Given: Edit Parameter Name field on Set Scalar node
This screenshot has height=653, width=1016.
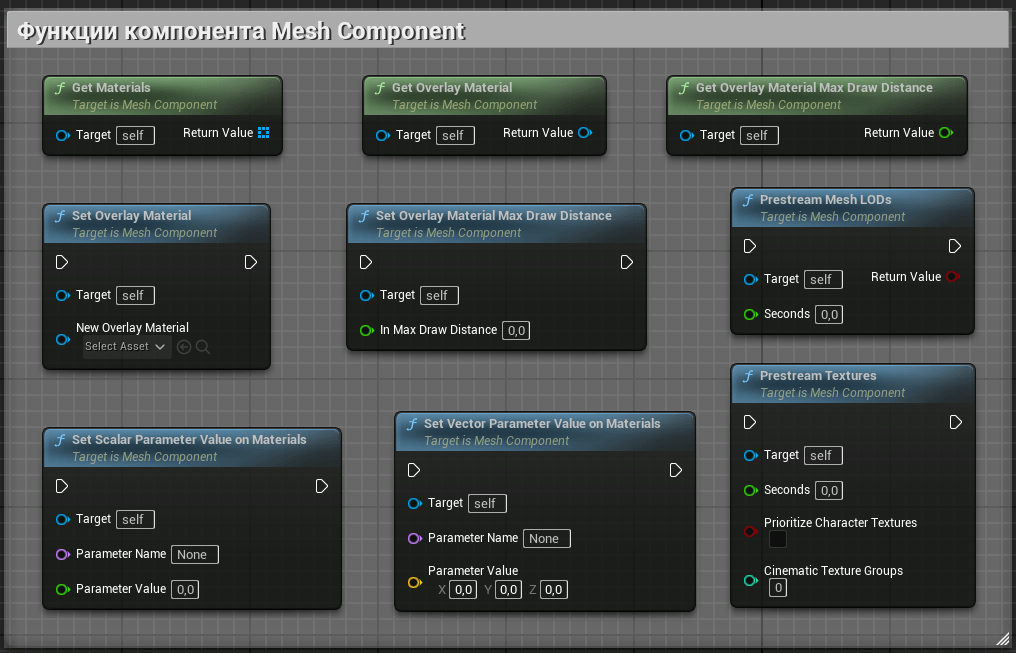Looking at the screenshot, I should tap(195, 555).
